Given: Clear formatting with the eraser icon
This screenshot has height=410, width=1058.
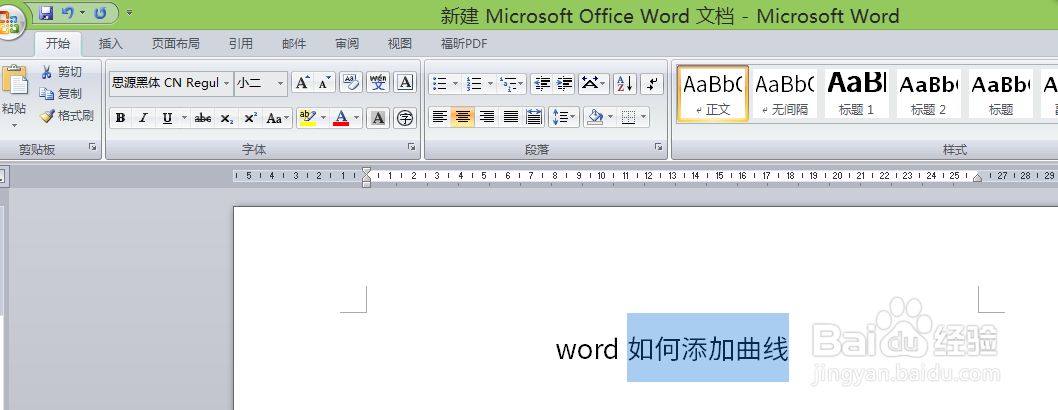Looking at the screenshot, I should (x=351, y=83).
